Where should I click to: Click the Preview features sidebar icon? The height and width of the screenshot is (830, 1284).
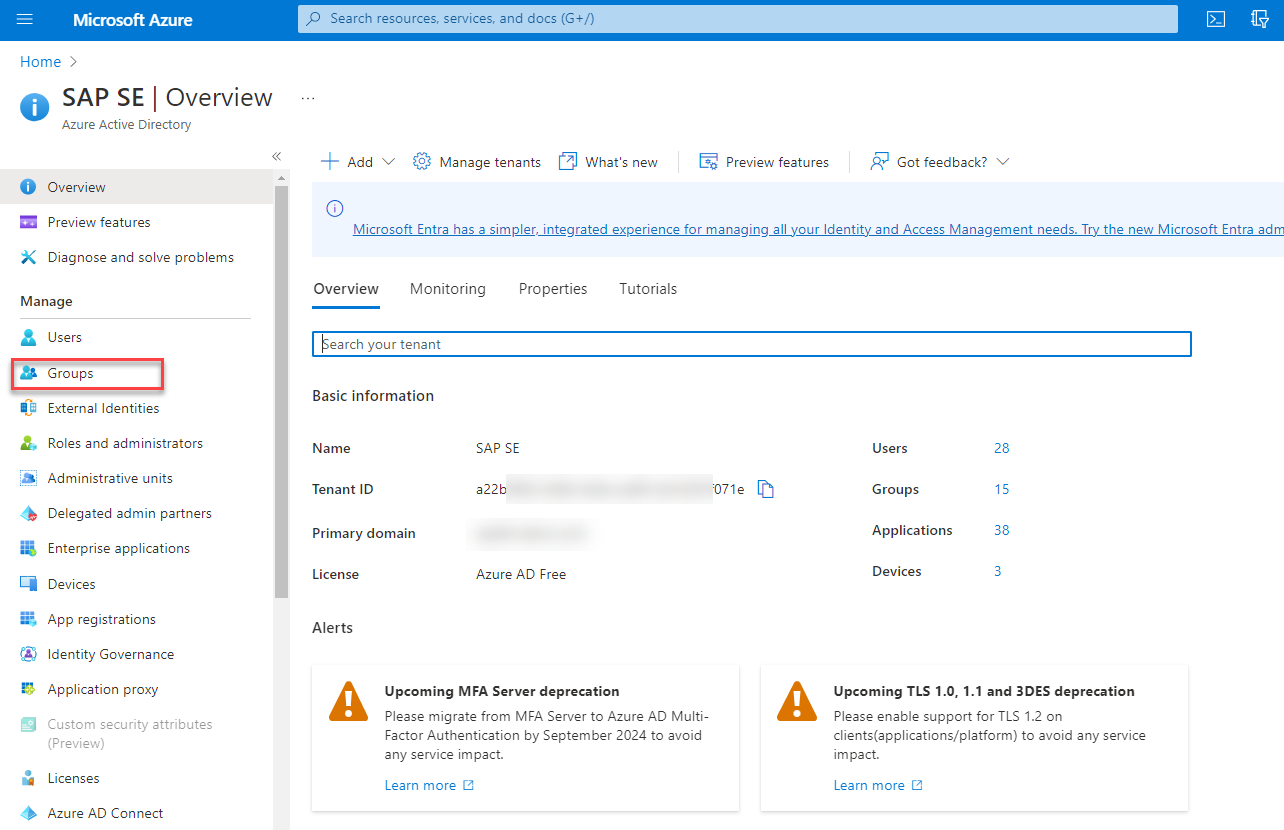pyautogui.click(x=28, y=222)
